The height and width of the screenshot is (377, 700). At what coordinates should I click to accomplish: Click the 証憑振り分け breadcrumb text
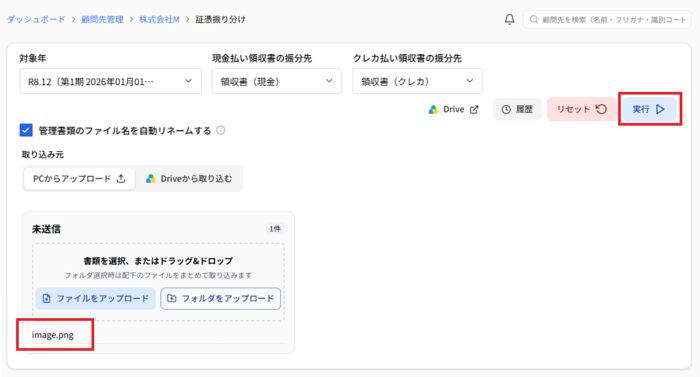click(221, 19)
